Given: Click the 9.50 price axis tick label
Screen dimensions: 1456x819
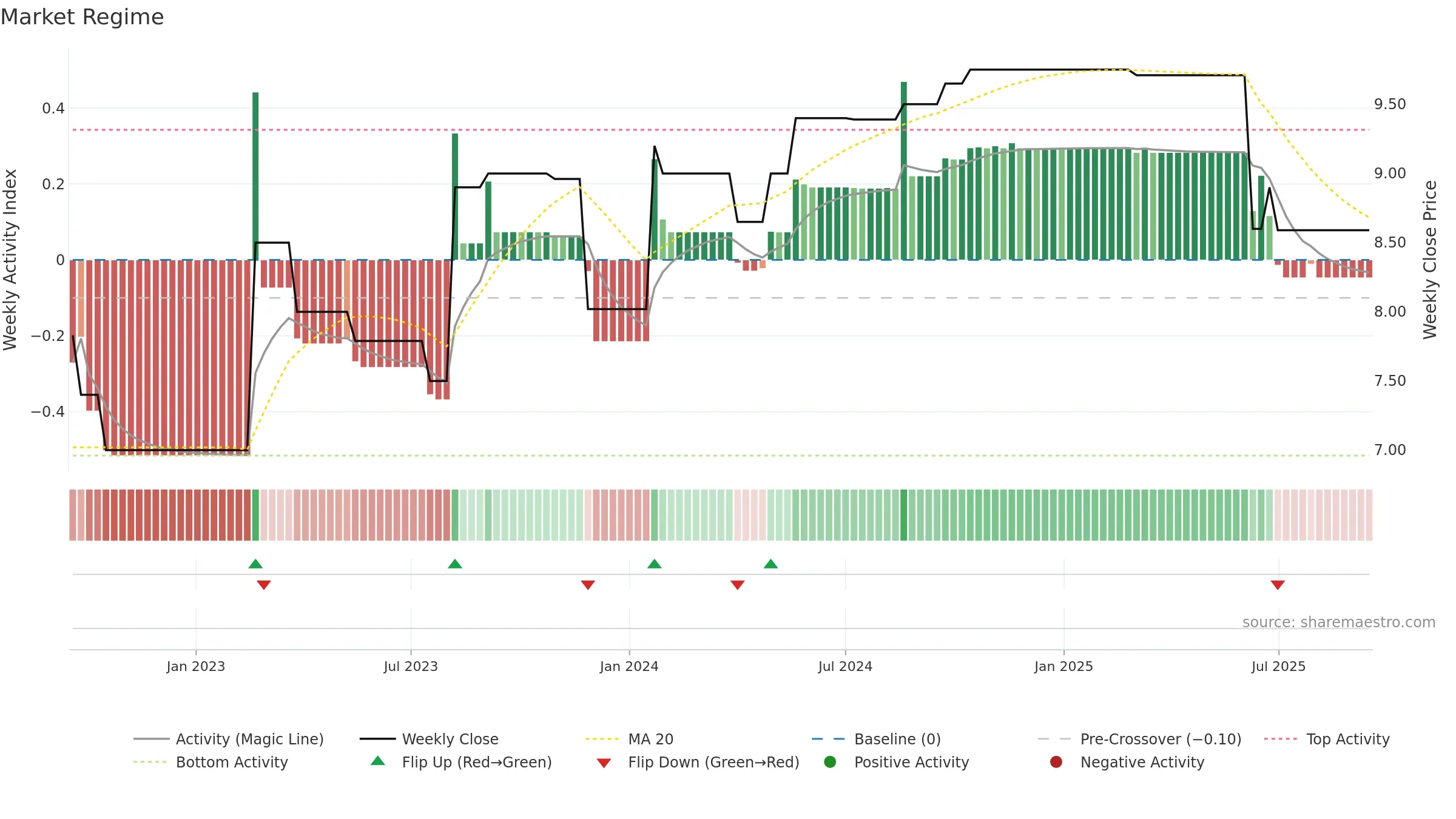Looking at the screenshot, I should [x=1390, y=104].
